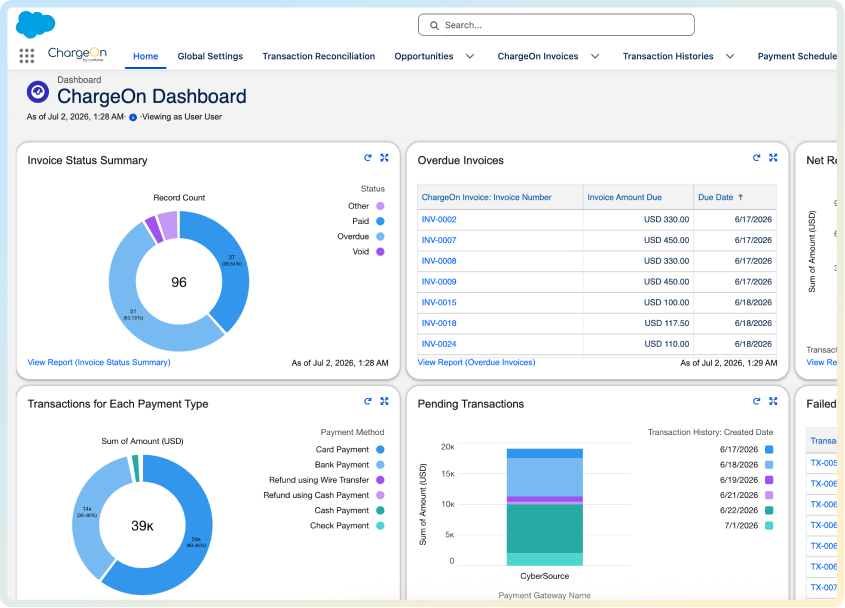
Task: Click the Other status legend swatch
Action: (x=380, y=206)
